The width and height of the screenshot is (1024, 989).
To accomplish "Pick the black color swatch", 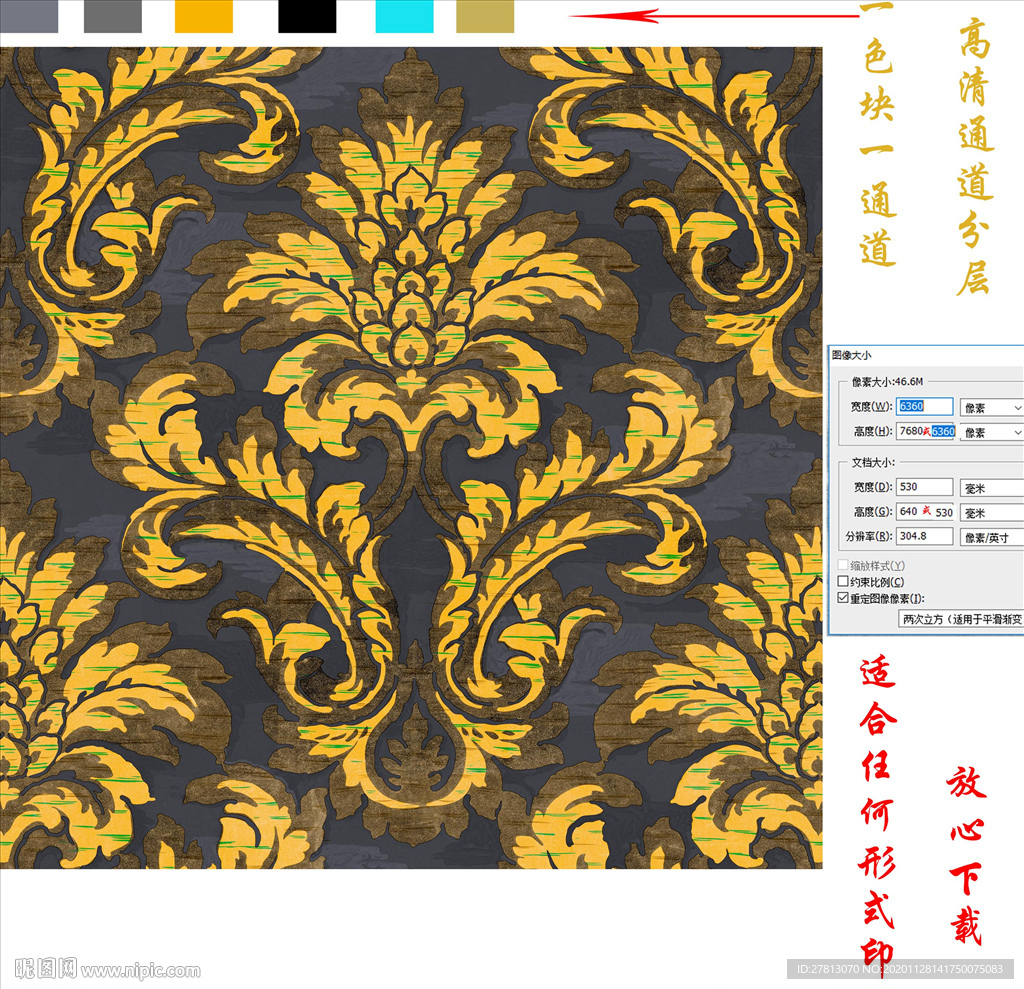I will coord(307,16).
